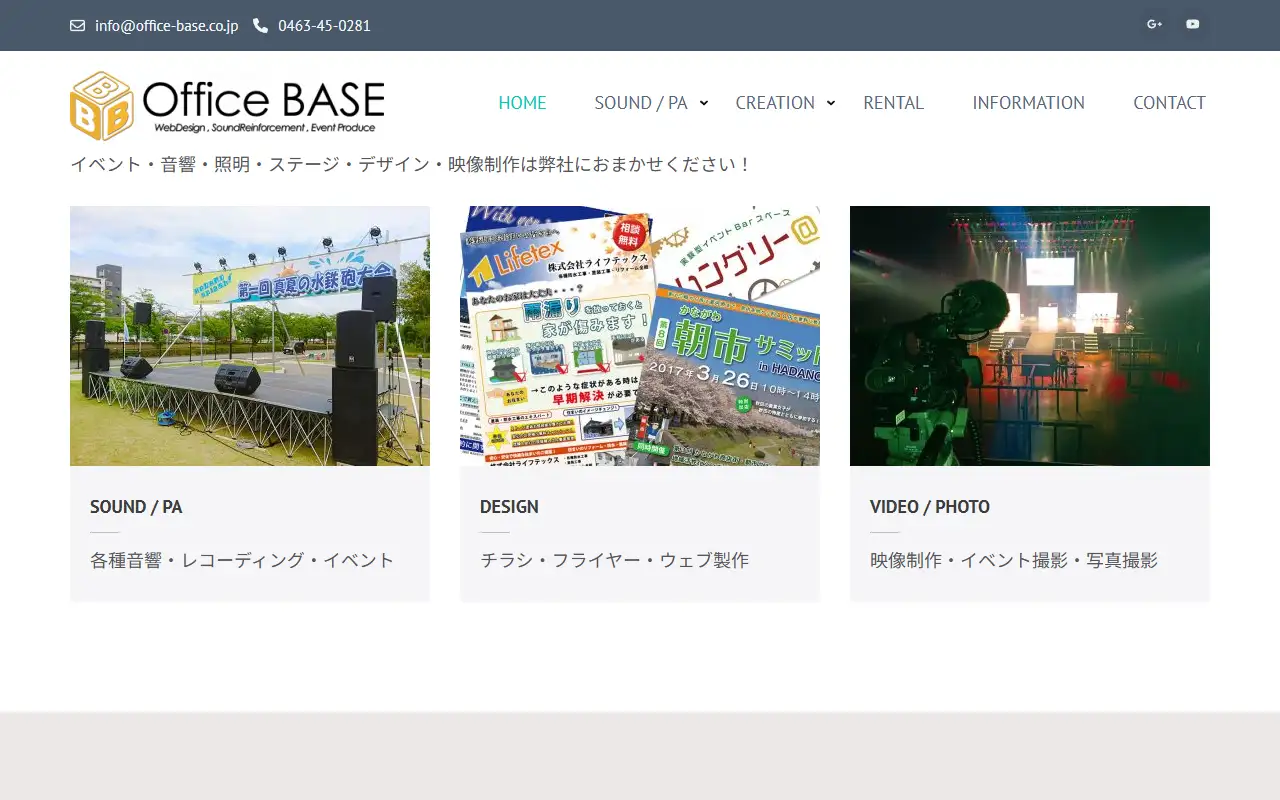The width and height of the screenshot is (1280, 800).
Task: Open the CREATION menu
Action: (x=775, y=103)
